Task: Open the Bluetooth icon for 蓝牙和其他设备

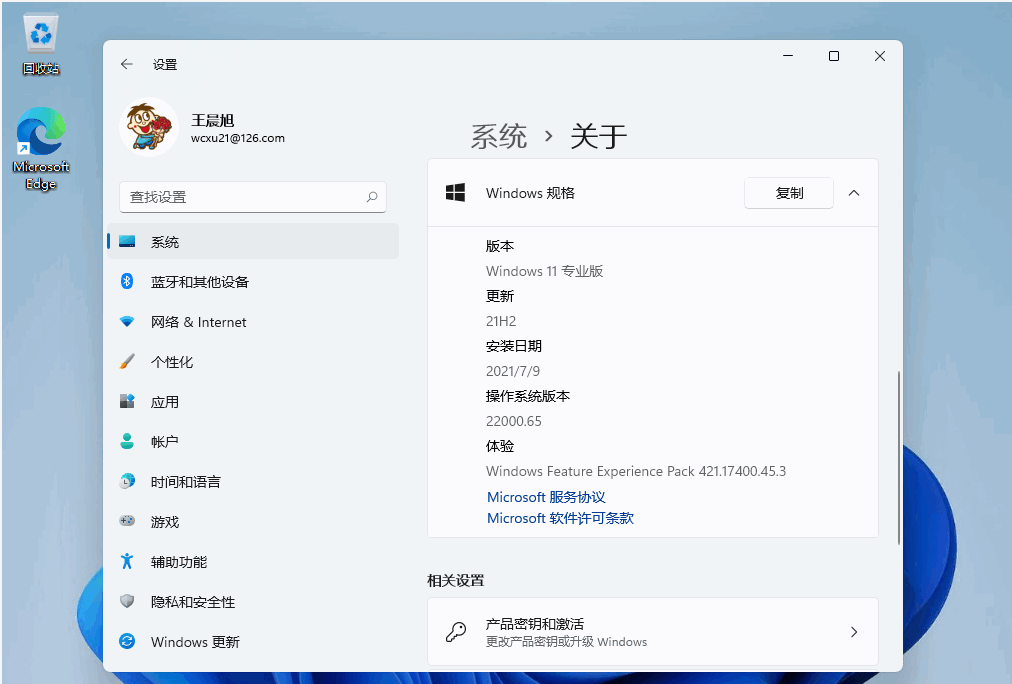Action: pyautogui.click(x=127, y=281)
